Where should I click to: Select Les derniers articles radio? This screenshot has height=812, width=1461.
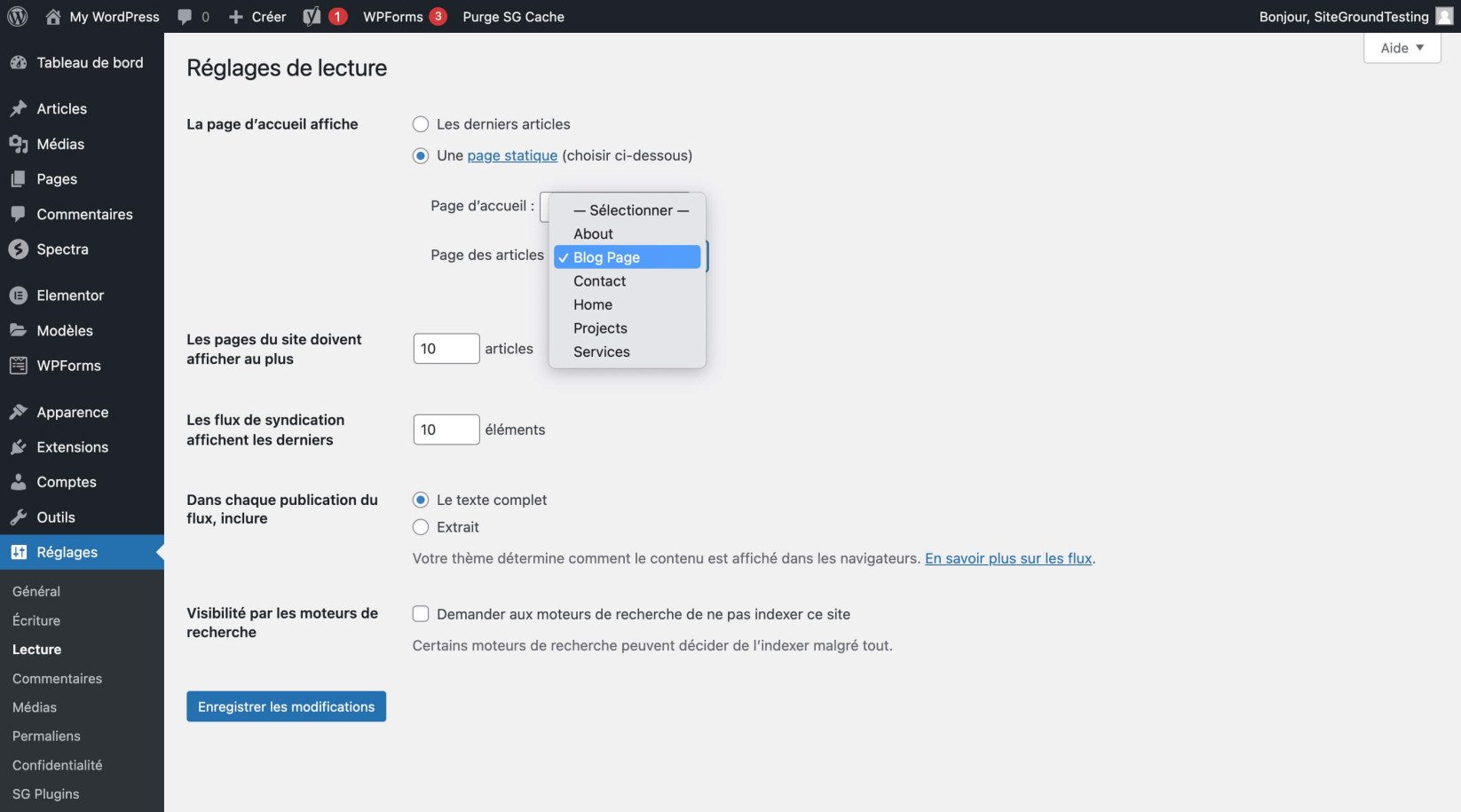pos(421,124)
